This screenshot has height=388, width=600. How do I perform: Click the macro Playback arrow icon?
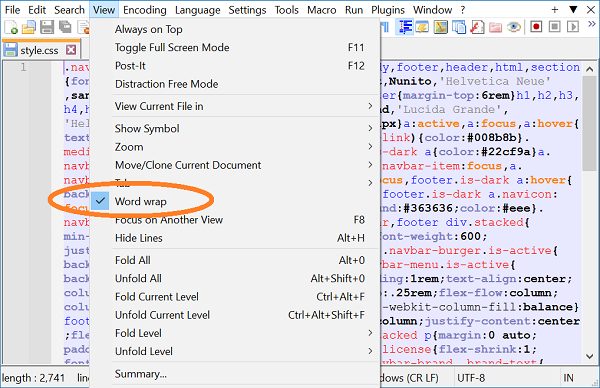pos(573,27)
